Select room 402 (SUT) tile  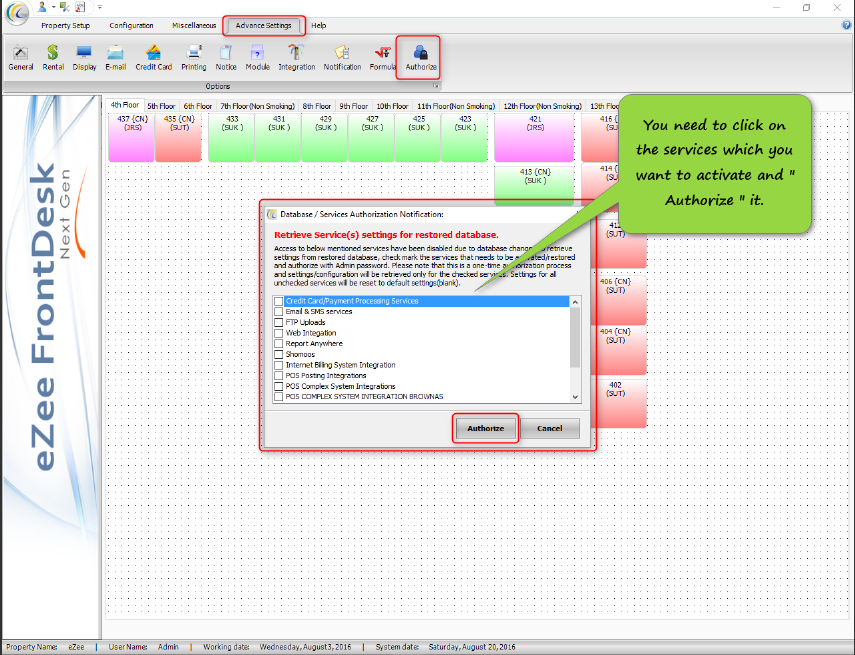point(621,404)
